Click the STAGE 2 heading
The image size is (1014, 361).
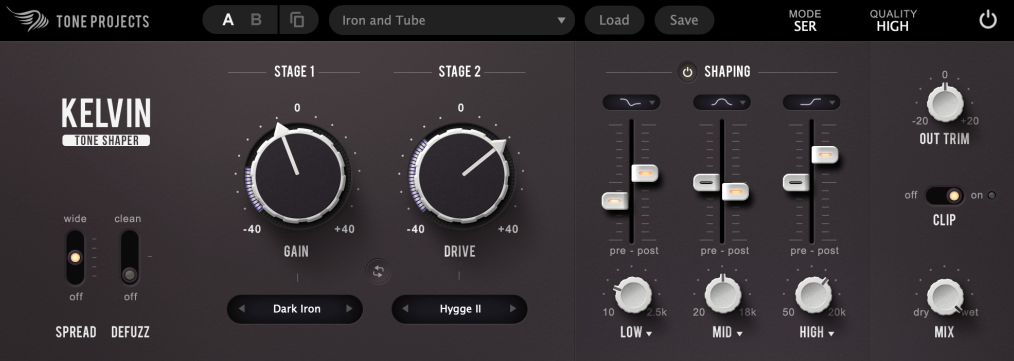click(460, 72)
